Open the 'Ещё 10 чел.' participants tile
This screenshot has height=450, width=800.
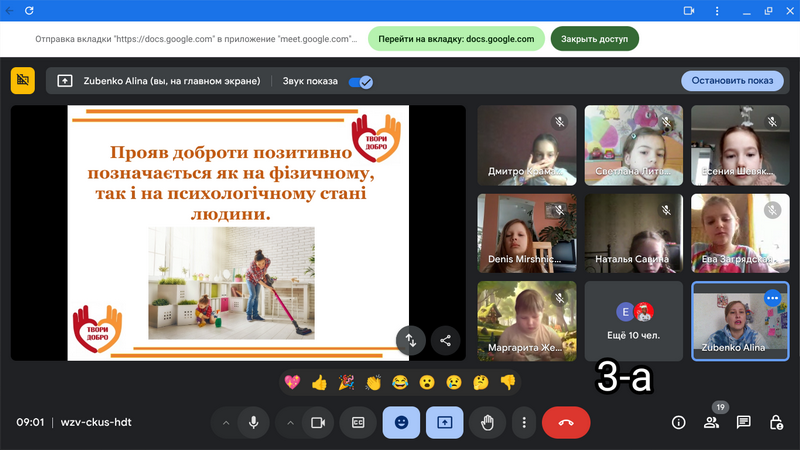[x=633, y=320]
